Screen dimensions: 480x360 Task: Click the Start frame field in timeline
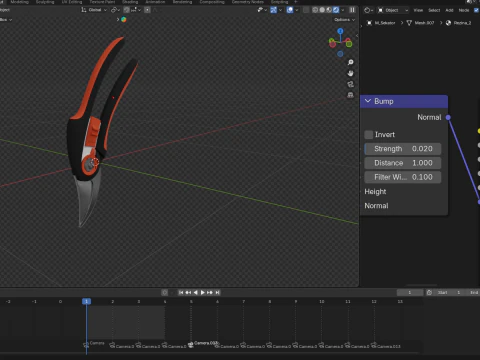coord(450,292)
